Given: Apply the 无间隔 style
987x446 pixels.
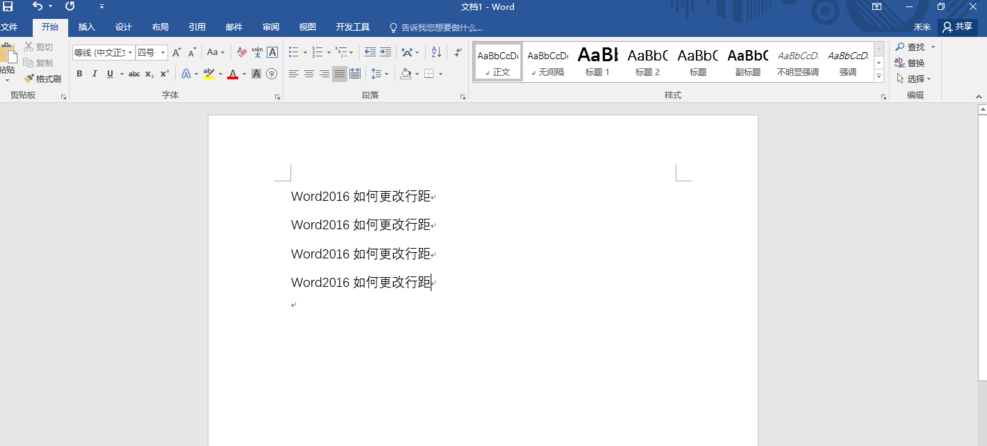Looking at the screenshot, I should pos(548,62).
